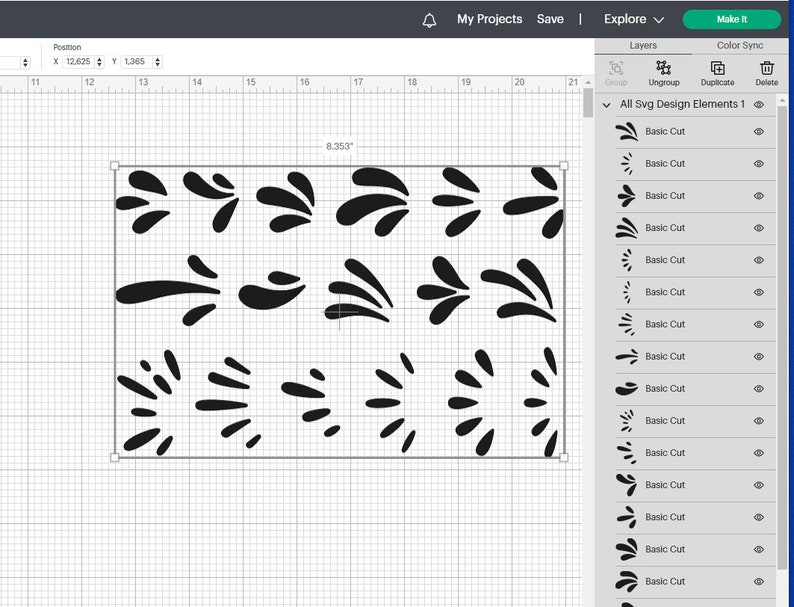The width and height of the screenshot is (794, 607).
Task: Click the disabled Group icon
Action: point(616,68)
